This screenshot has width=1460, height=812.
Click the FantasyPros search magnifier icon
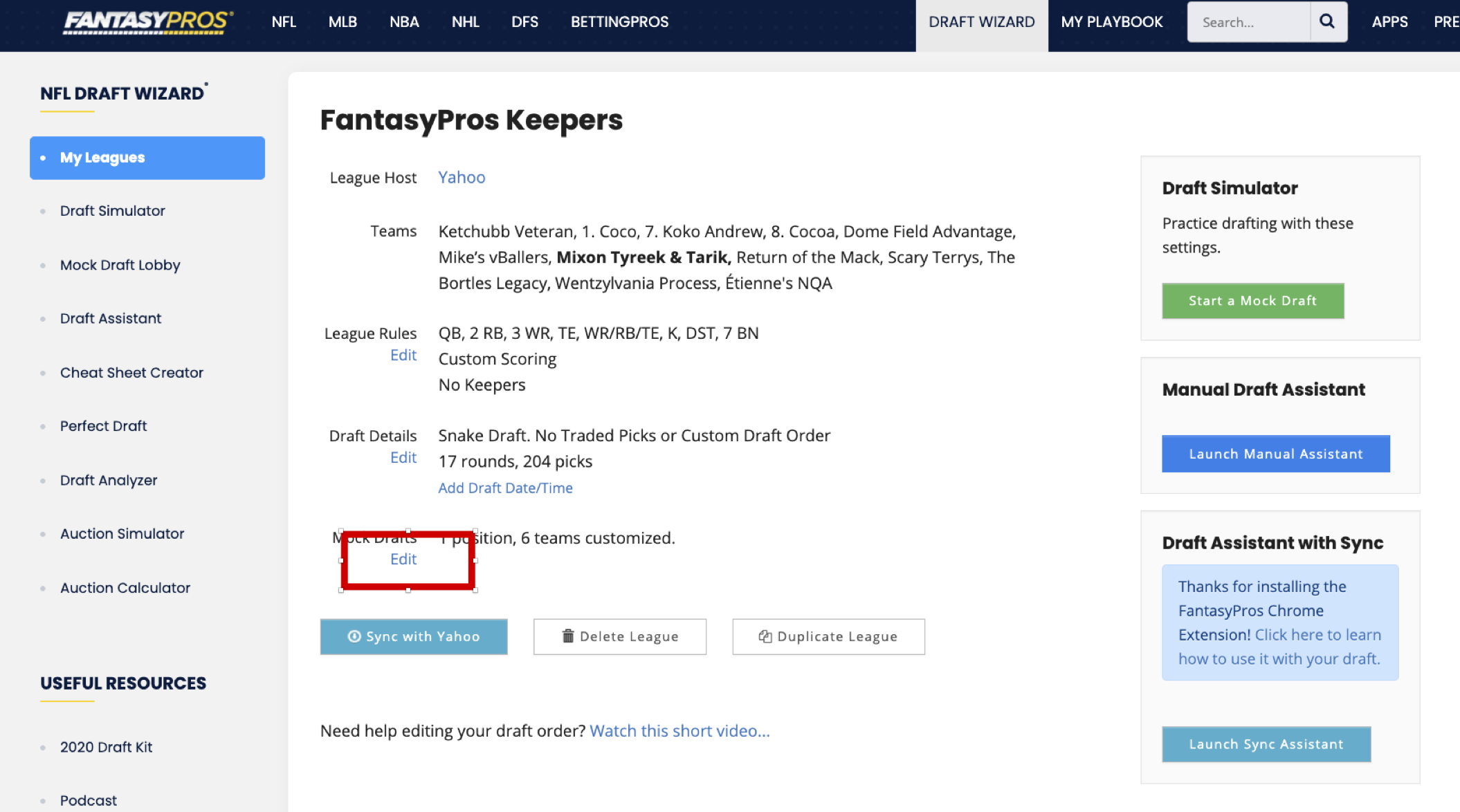[x=1327, y=22]
